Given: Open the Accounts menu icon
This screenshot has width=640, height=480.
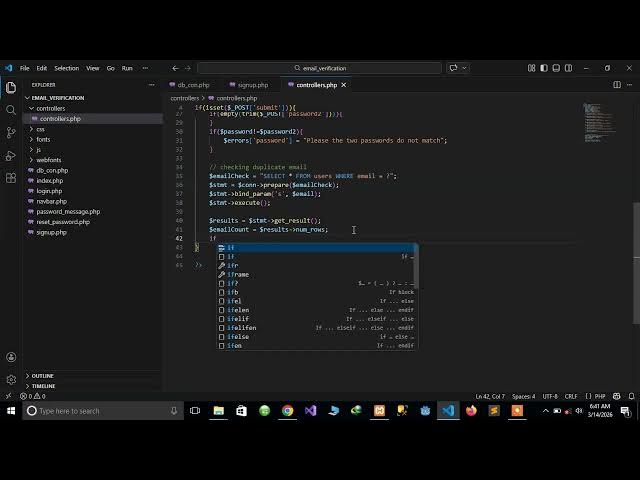Looking at the screenshot, I should click(11, 357).
